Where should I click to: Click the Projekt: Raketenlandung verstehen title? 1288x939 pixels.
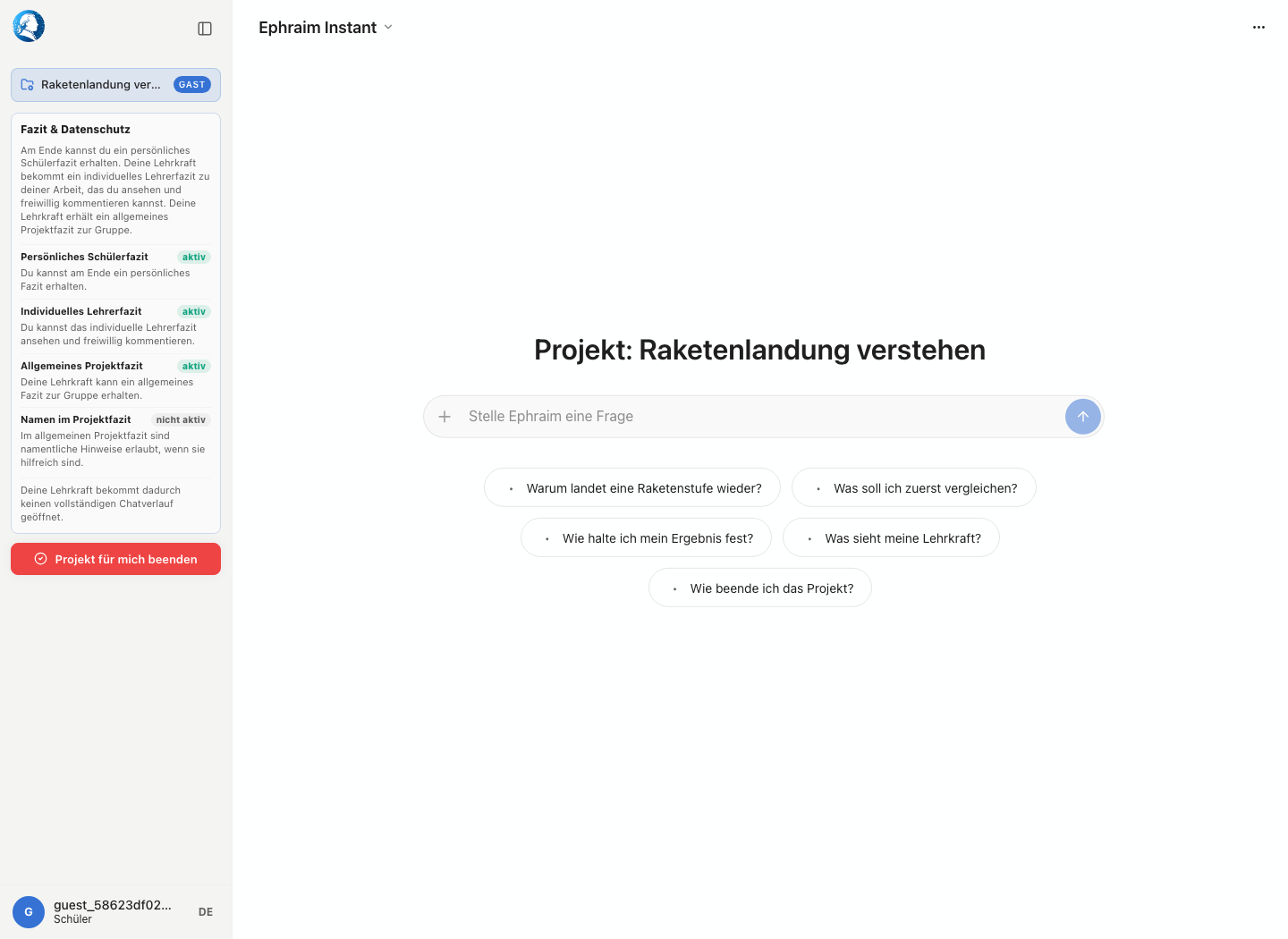click(x=760, y=350)
